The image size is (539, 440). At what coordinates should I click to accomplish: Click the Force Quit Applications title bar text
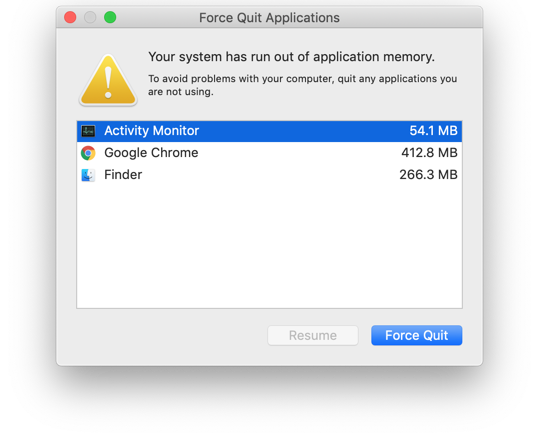point(270,18)
